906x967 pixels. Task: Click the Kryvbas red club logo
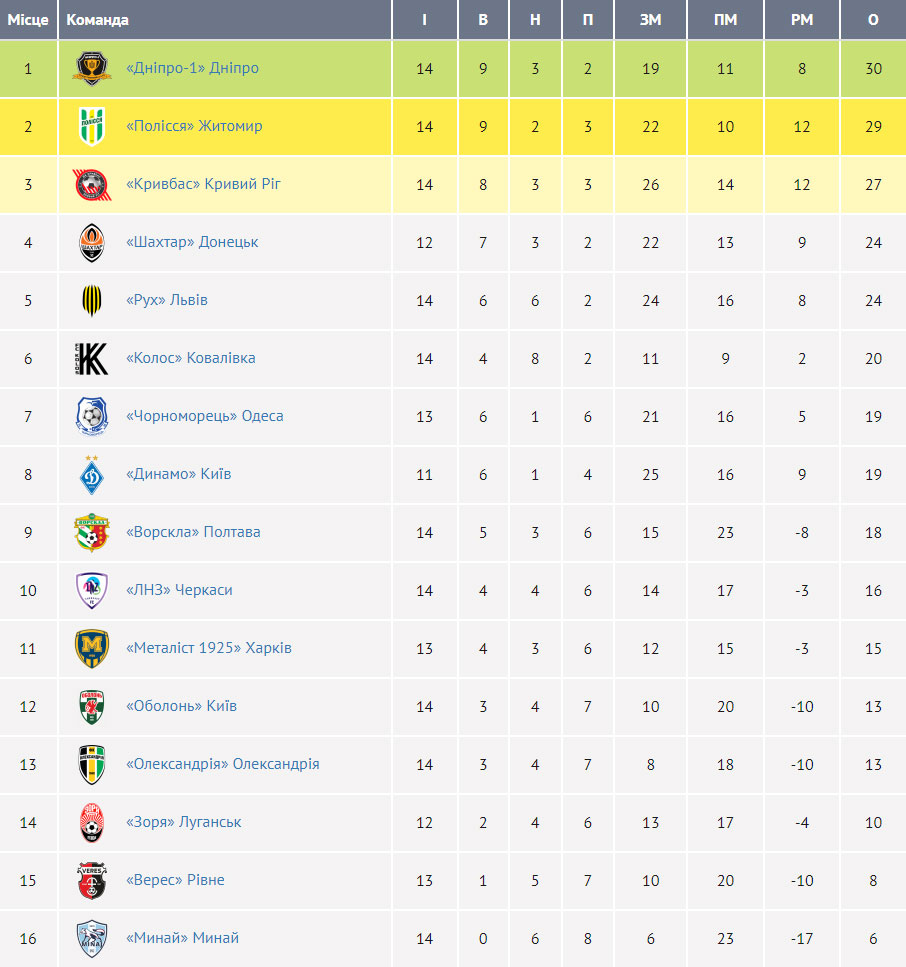92,184
